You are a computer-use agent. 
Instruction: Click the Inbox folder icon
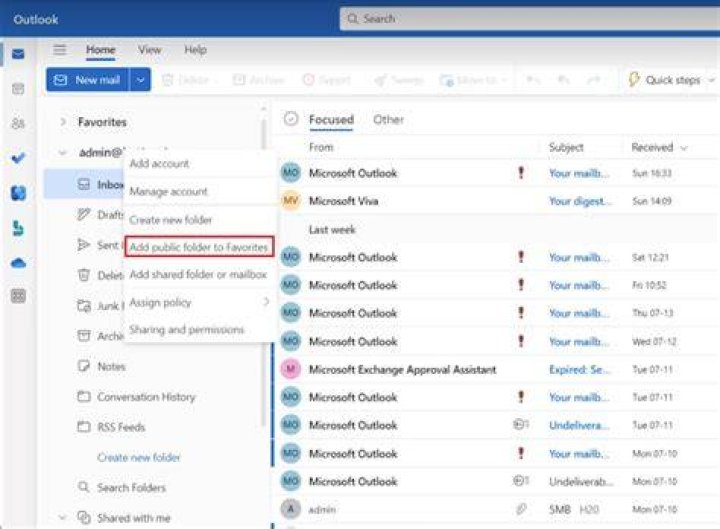pyautogui.click(x=84, y=185)
